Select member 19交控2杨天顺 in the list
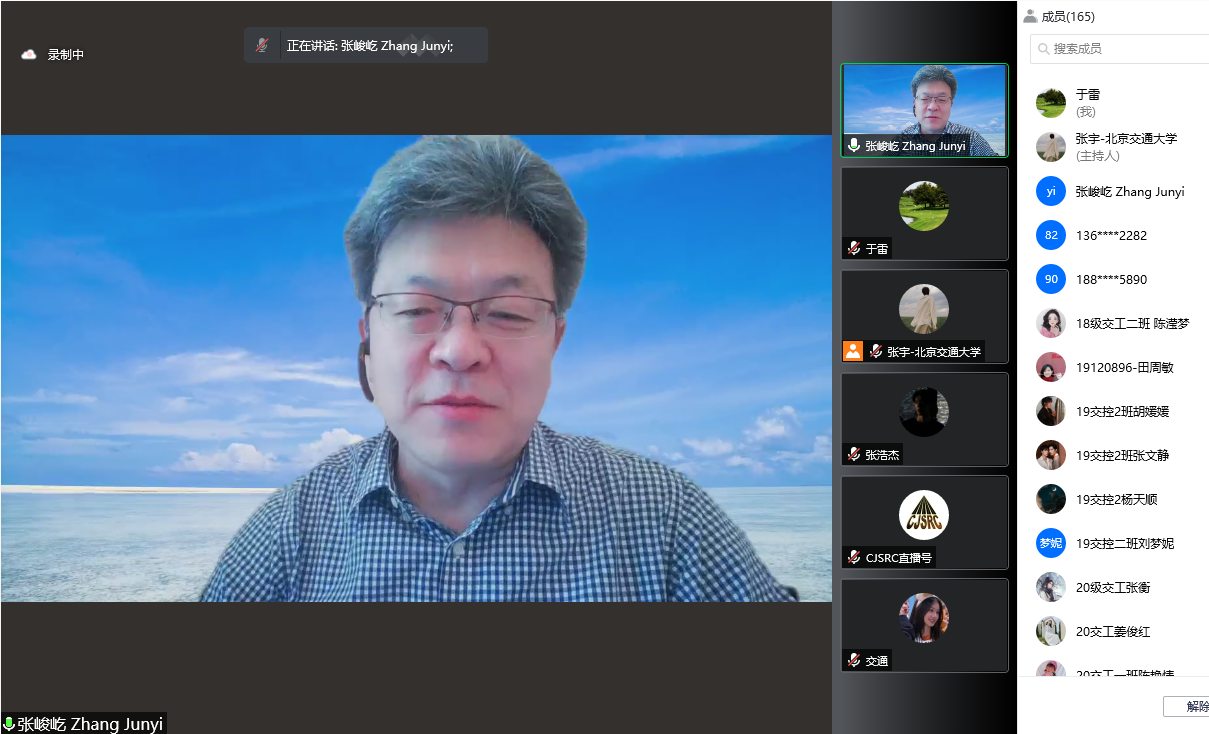Screen dimensions: 1209x734 (1116, 500)
